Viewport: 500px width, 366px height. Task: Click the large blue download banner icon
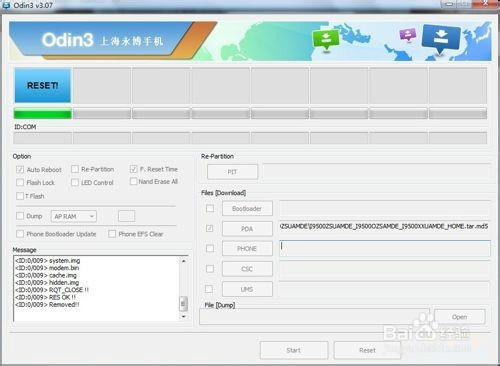440,39
